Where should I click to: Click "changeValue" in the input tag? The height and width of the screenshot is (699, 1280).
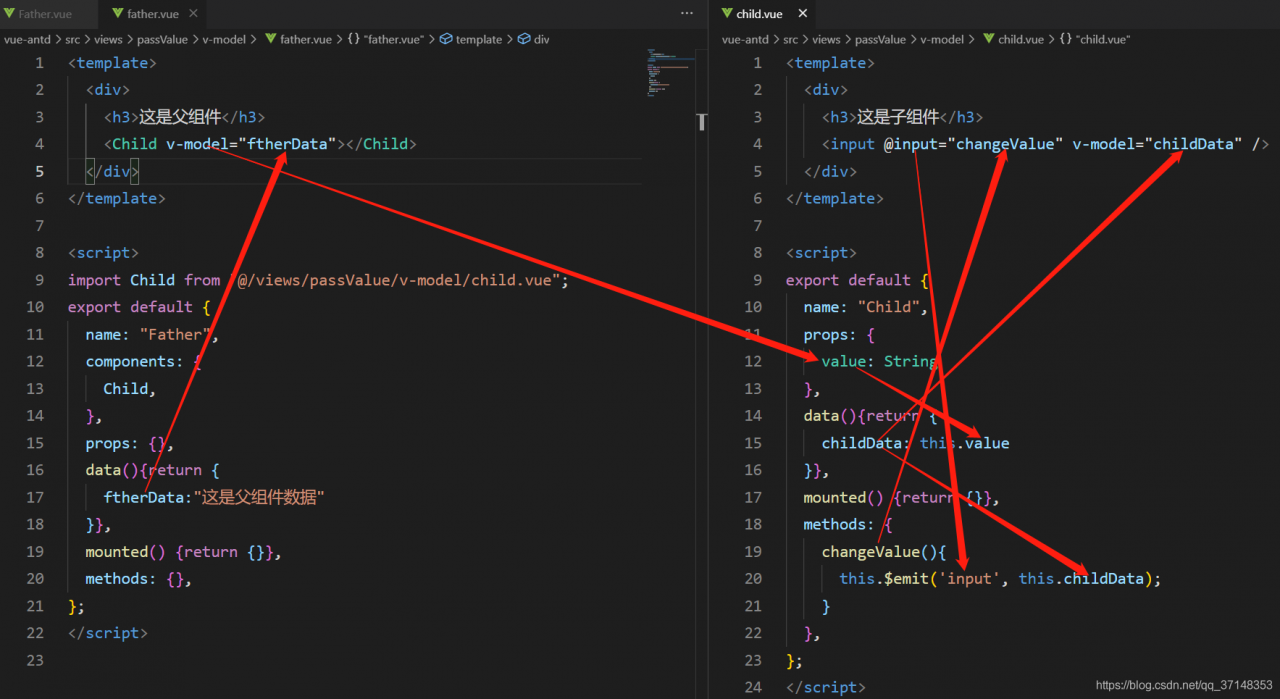(1005, 144)
